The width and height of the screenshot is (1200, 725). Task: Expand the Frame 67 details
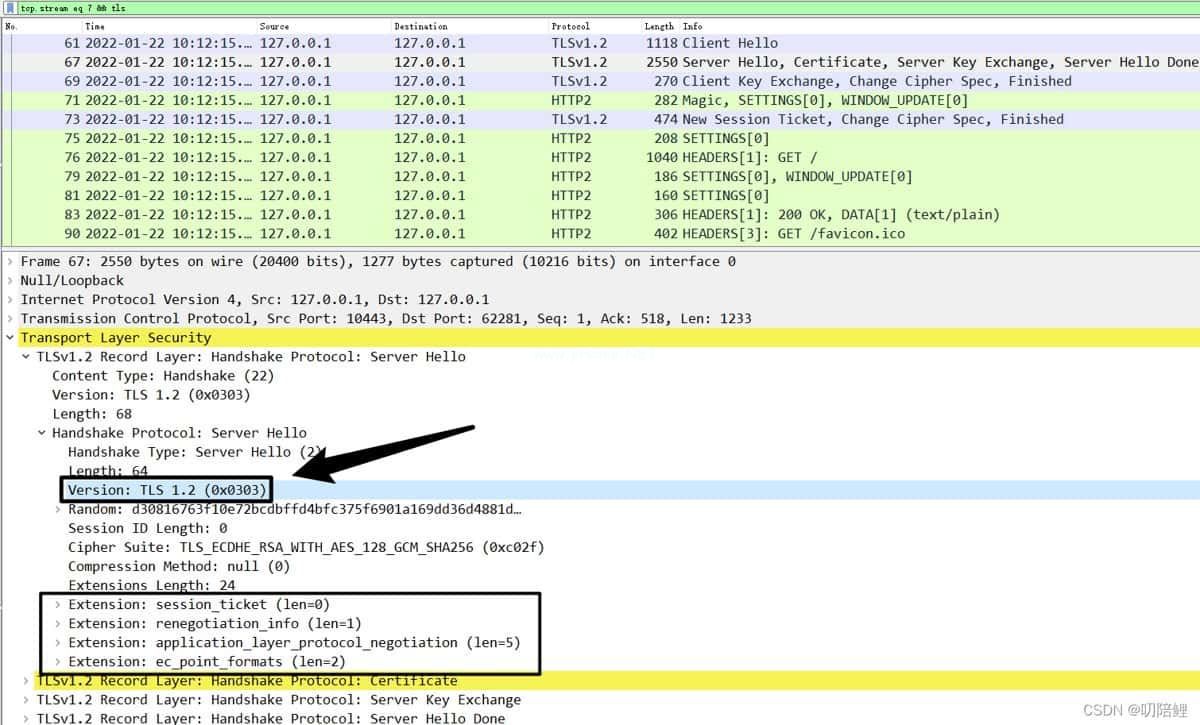point(10,262)
